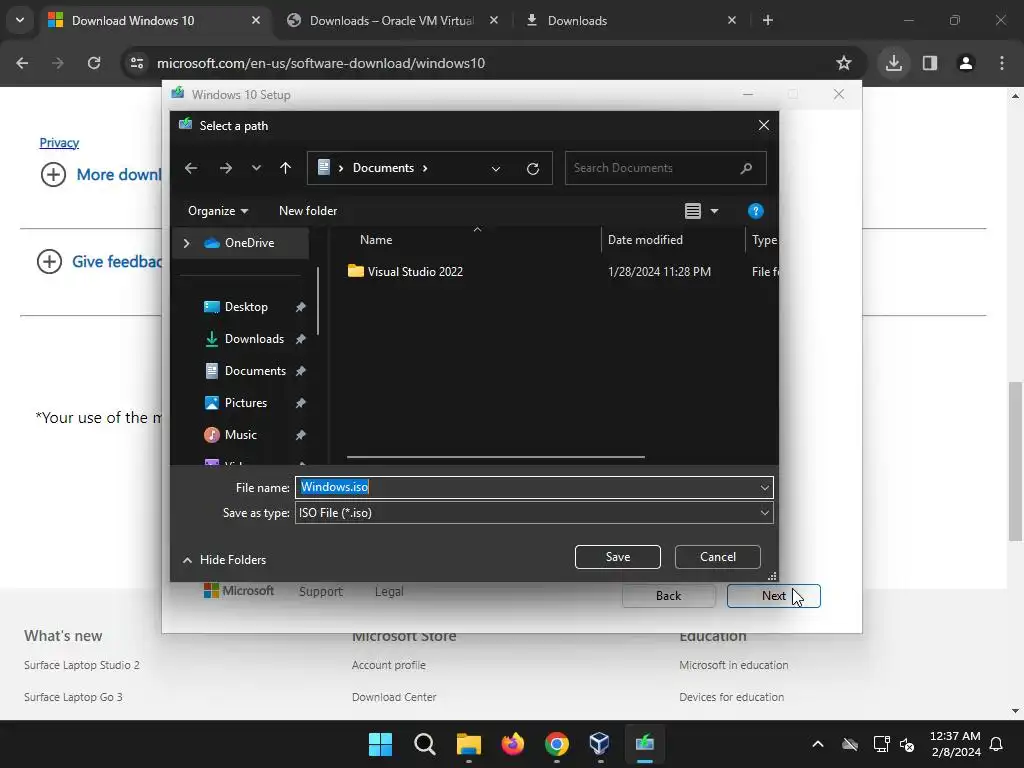
Task: Open file dialog help
Action: pos(756,211)
